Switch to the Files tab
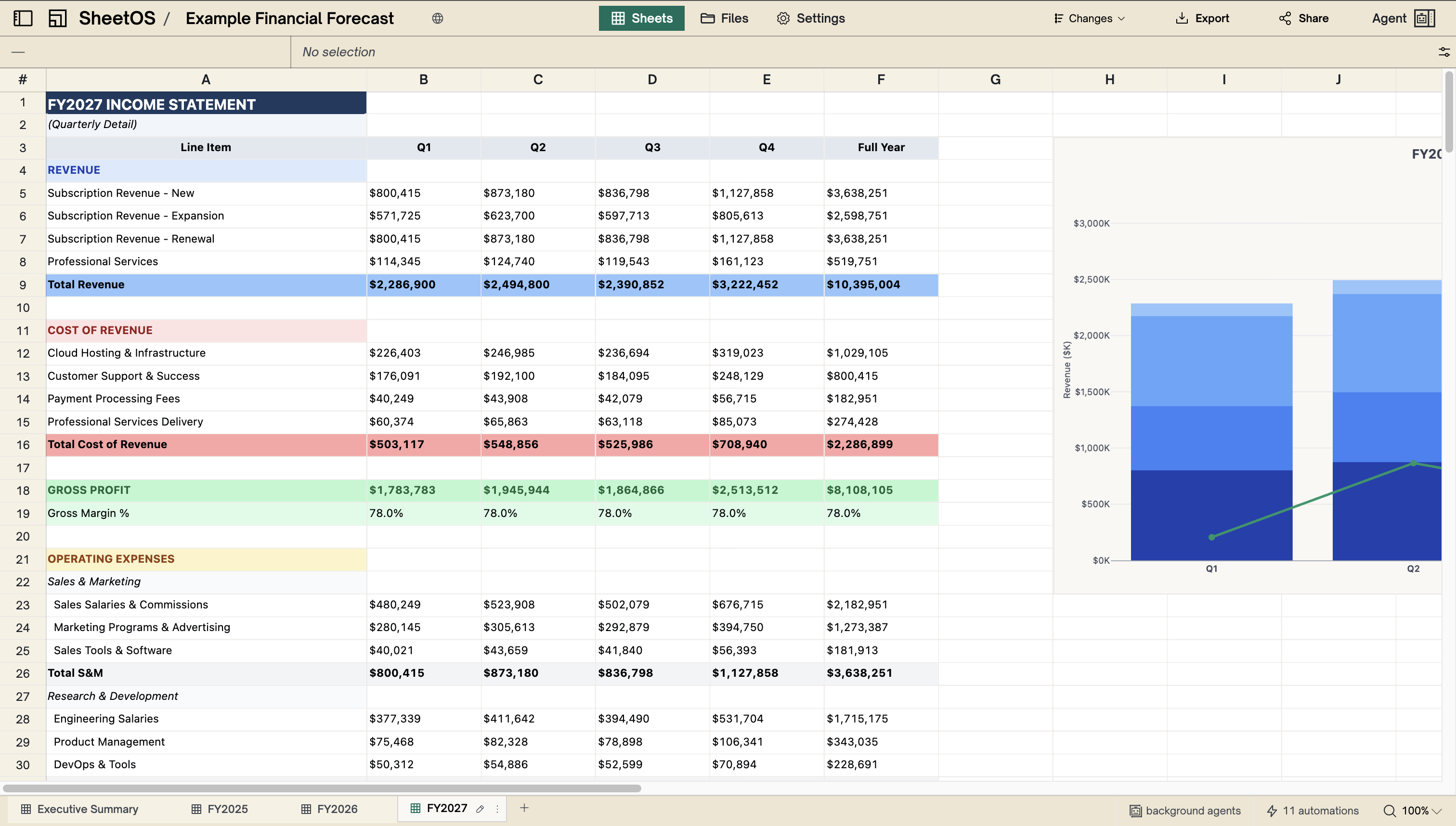Viewport: 1456px width, 826px height. [725, 18]
